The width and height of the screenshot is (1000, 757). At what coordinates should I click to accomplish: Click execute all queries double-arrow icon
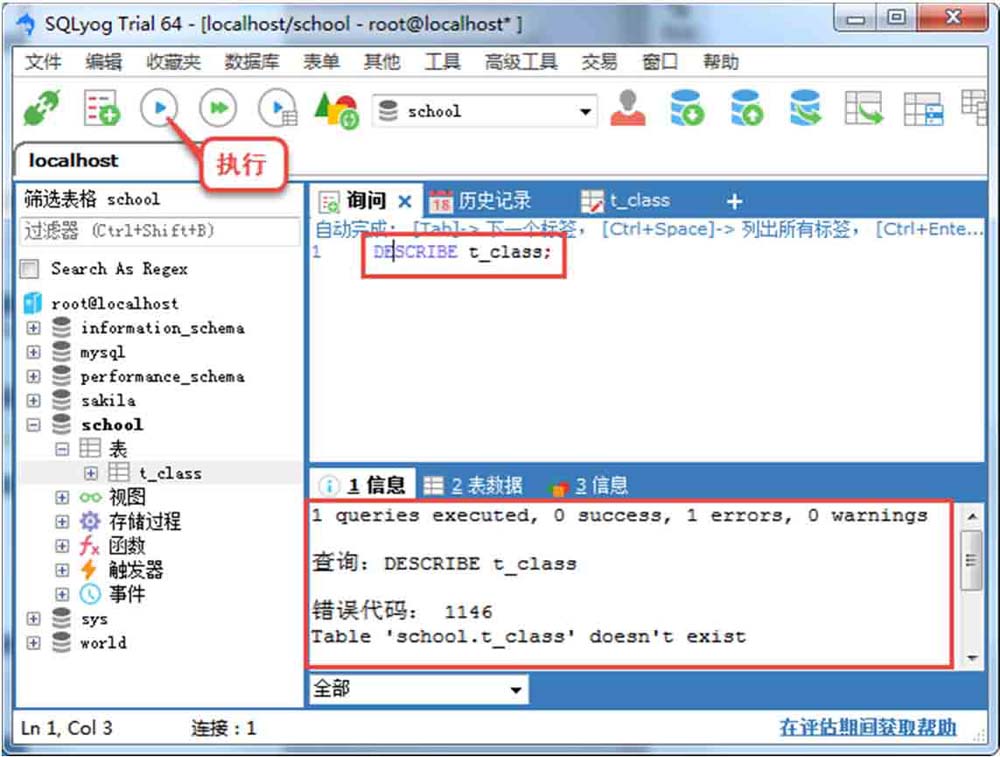click(x=218, y=108)
